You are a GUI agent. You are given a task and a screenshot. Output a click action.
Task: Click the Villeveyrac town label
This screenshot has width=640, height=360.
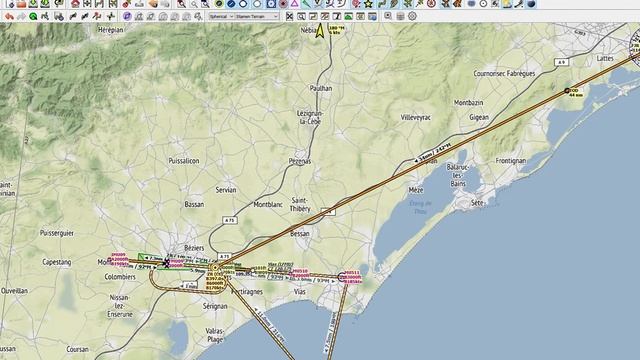pyautogui.click(x=416, y=118)
